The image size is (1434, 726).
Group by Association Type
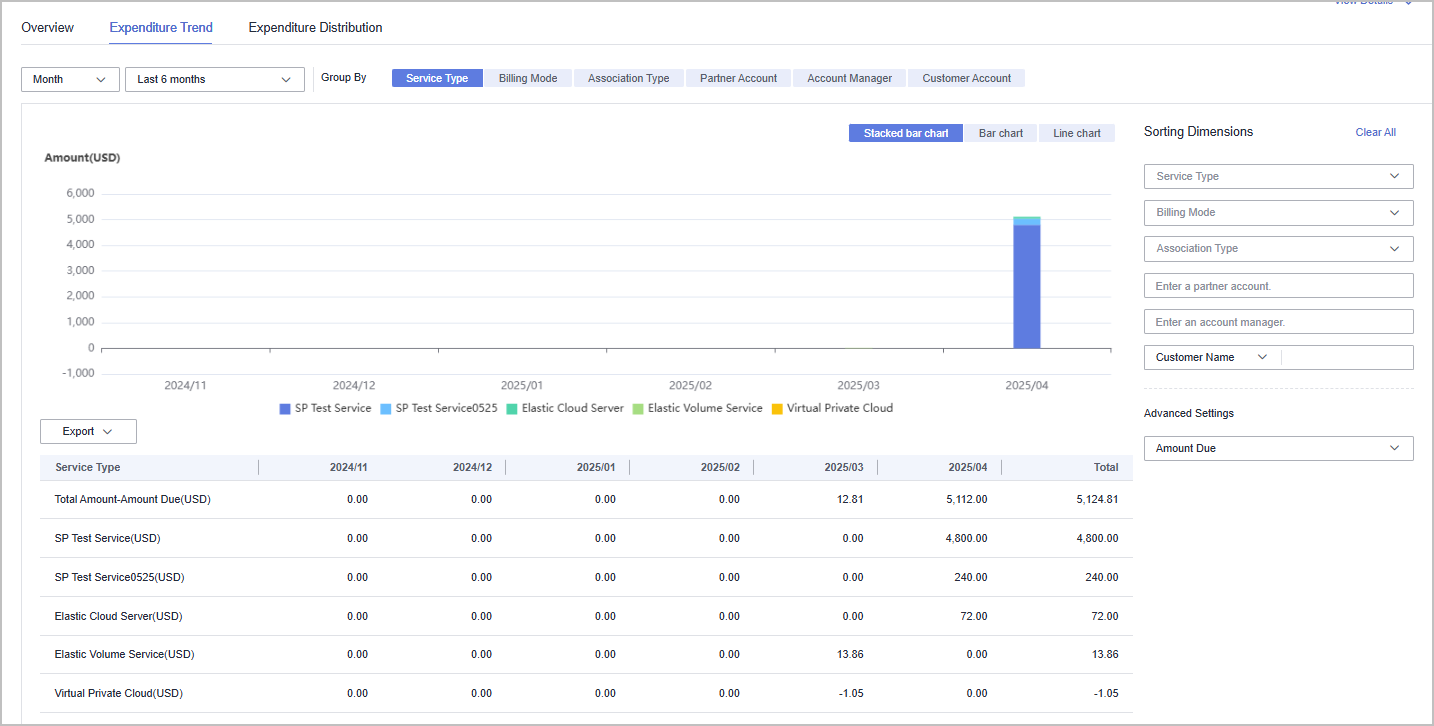pos(628,78)
